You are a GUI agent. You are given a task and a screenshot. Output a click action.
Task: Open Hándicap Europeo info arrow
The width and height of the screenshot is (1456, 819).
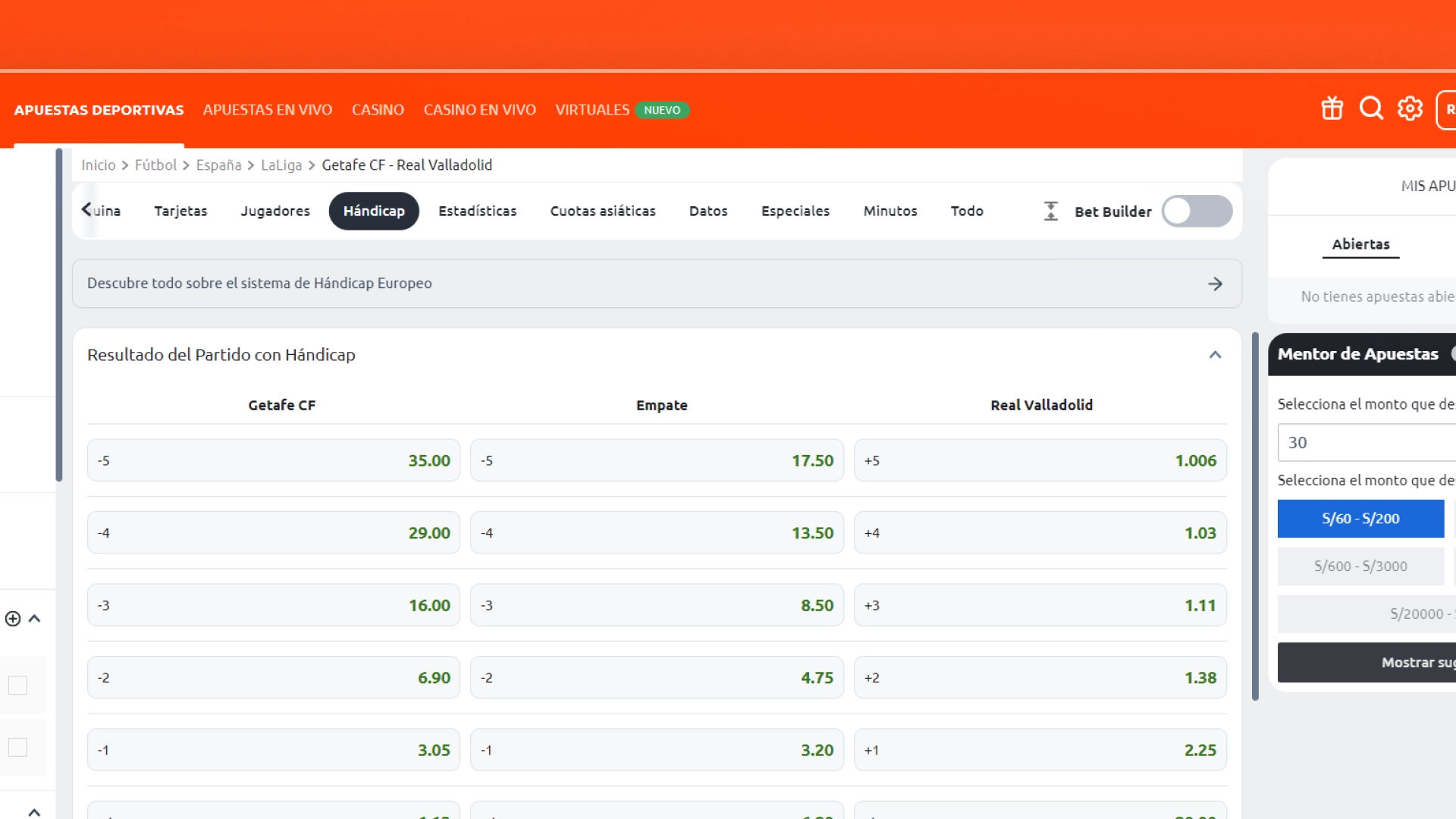point(1215,284)
